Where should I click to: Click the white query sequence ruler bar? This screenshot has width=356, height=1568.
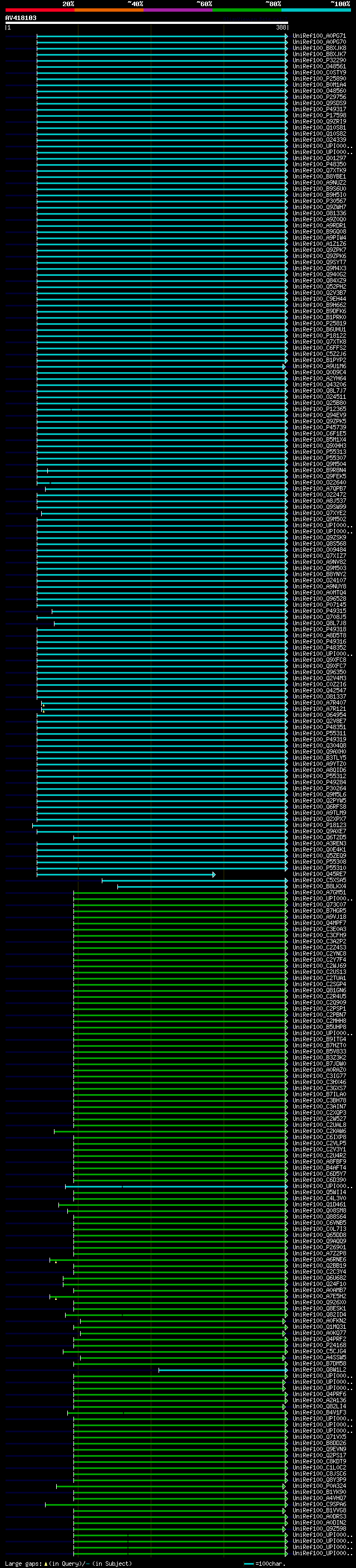click(147, 22)
